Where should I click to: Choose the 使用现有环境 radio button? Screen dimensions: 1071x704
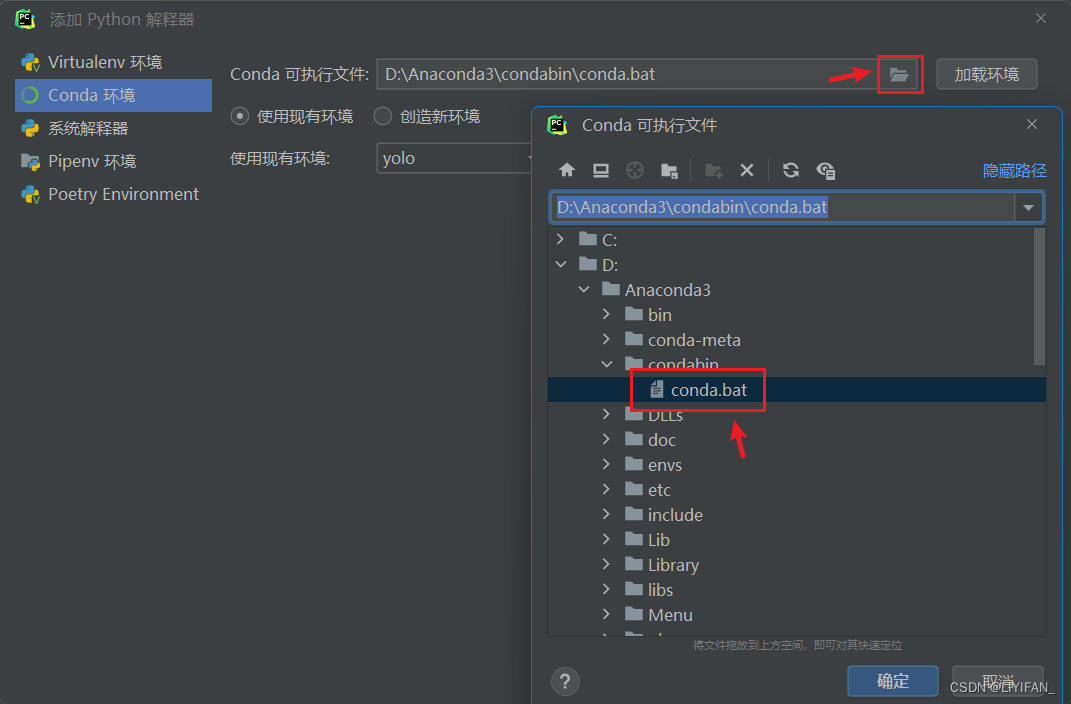pos(240,116)
